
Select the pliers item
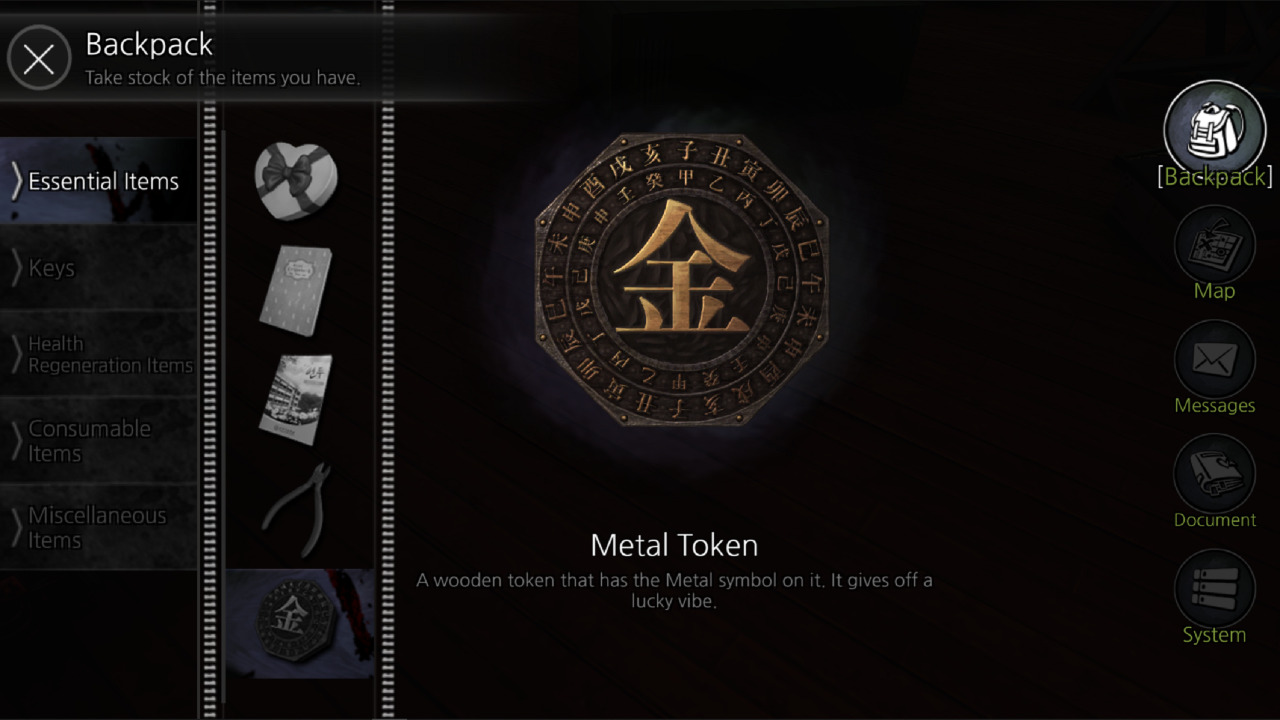click(296, 509)
